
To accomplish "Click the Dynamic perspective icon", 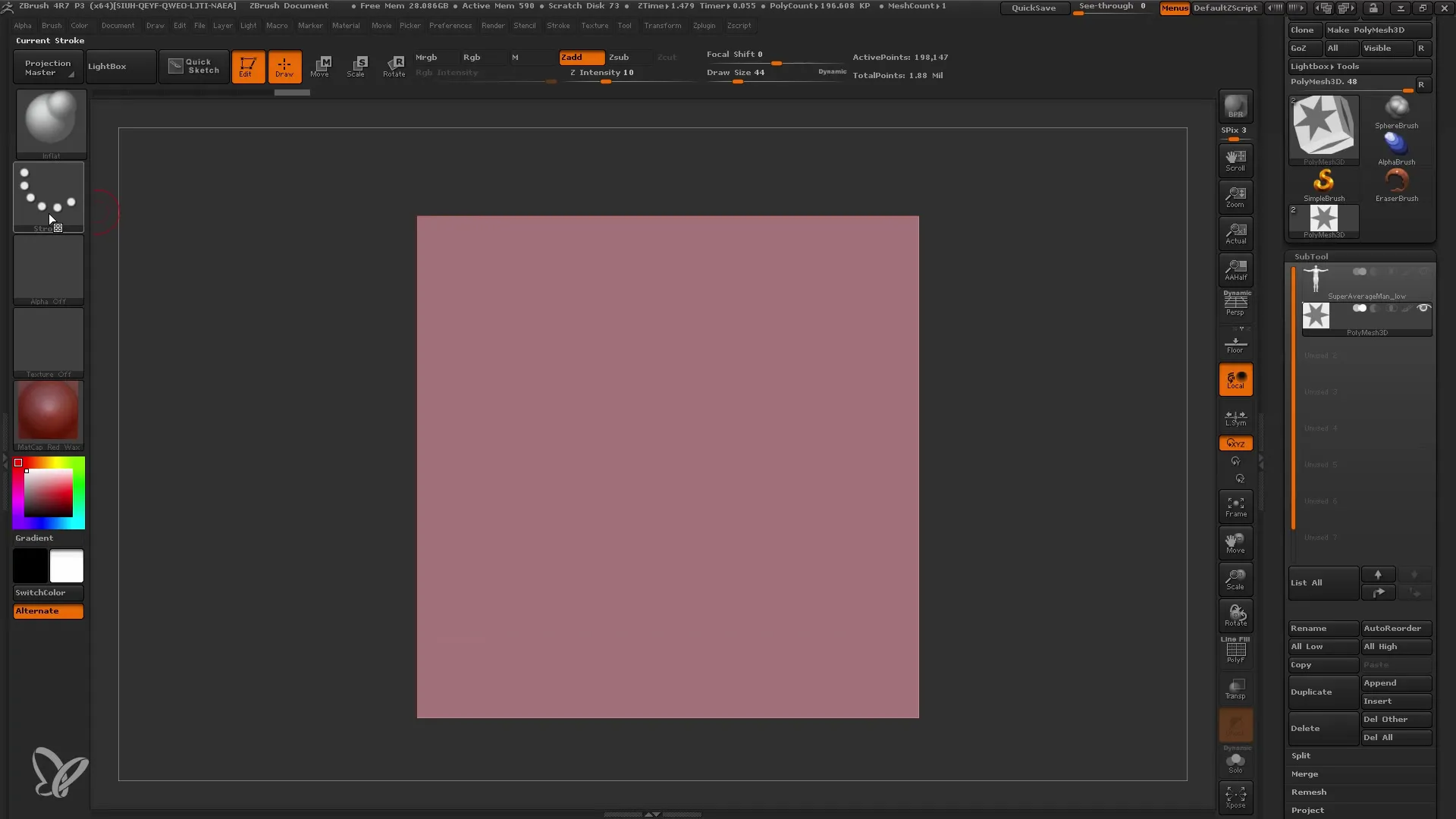I will click(x=1236, y=303).
